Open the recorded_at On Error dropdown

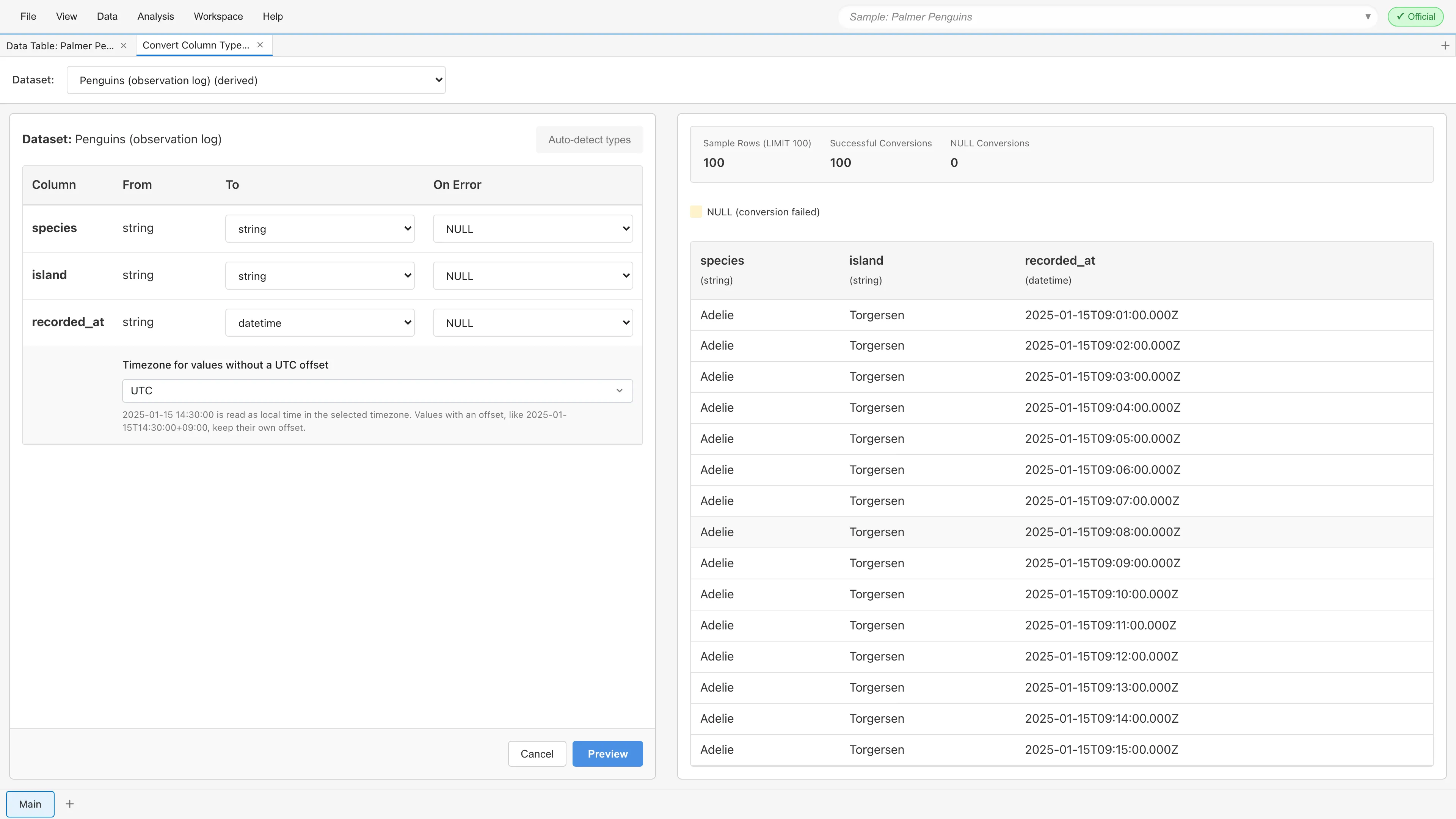(532, 323)
